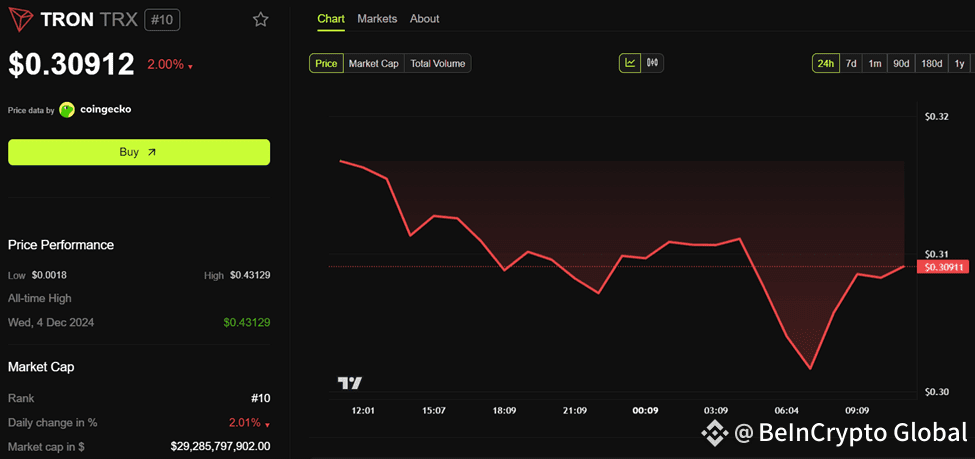Switch to line chart view icon
975x459 pixels.
point(630,63)
